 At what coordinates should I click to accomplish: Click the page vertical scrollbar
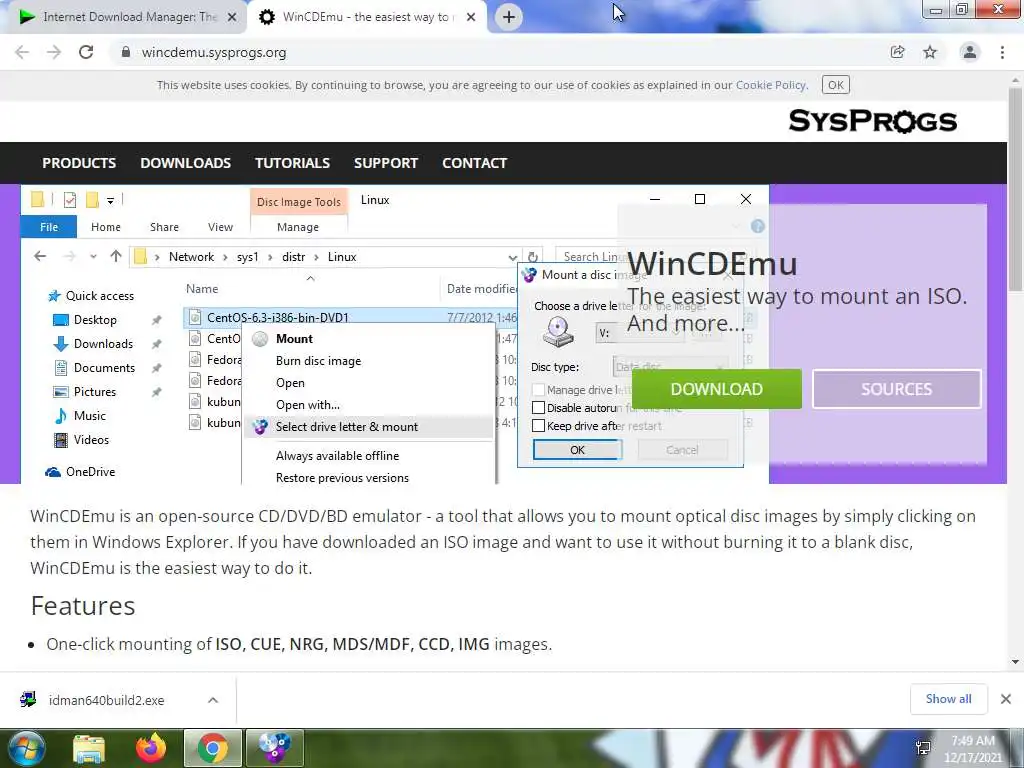coord(1016,189)
